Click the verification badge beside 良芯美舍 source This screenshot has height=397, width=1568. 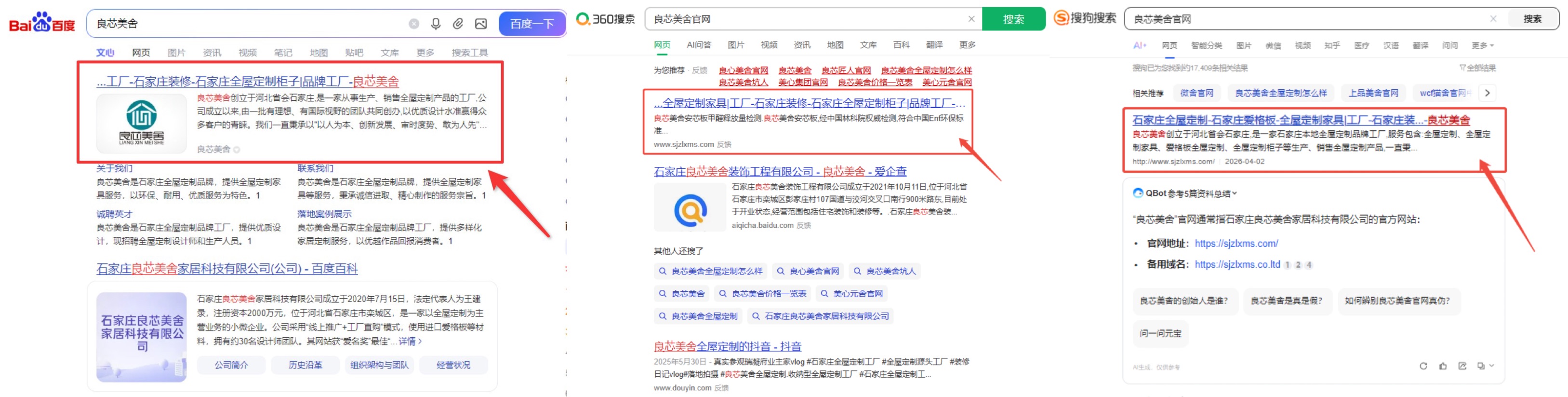tap(237, 149)
